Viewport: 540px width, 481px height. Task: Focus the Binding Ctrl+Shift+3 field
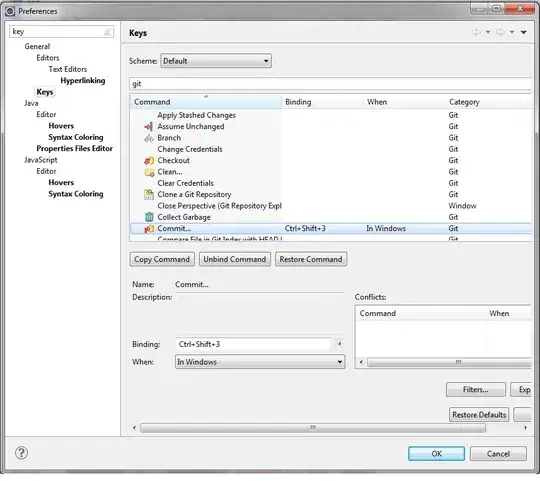tap(253, 344)
